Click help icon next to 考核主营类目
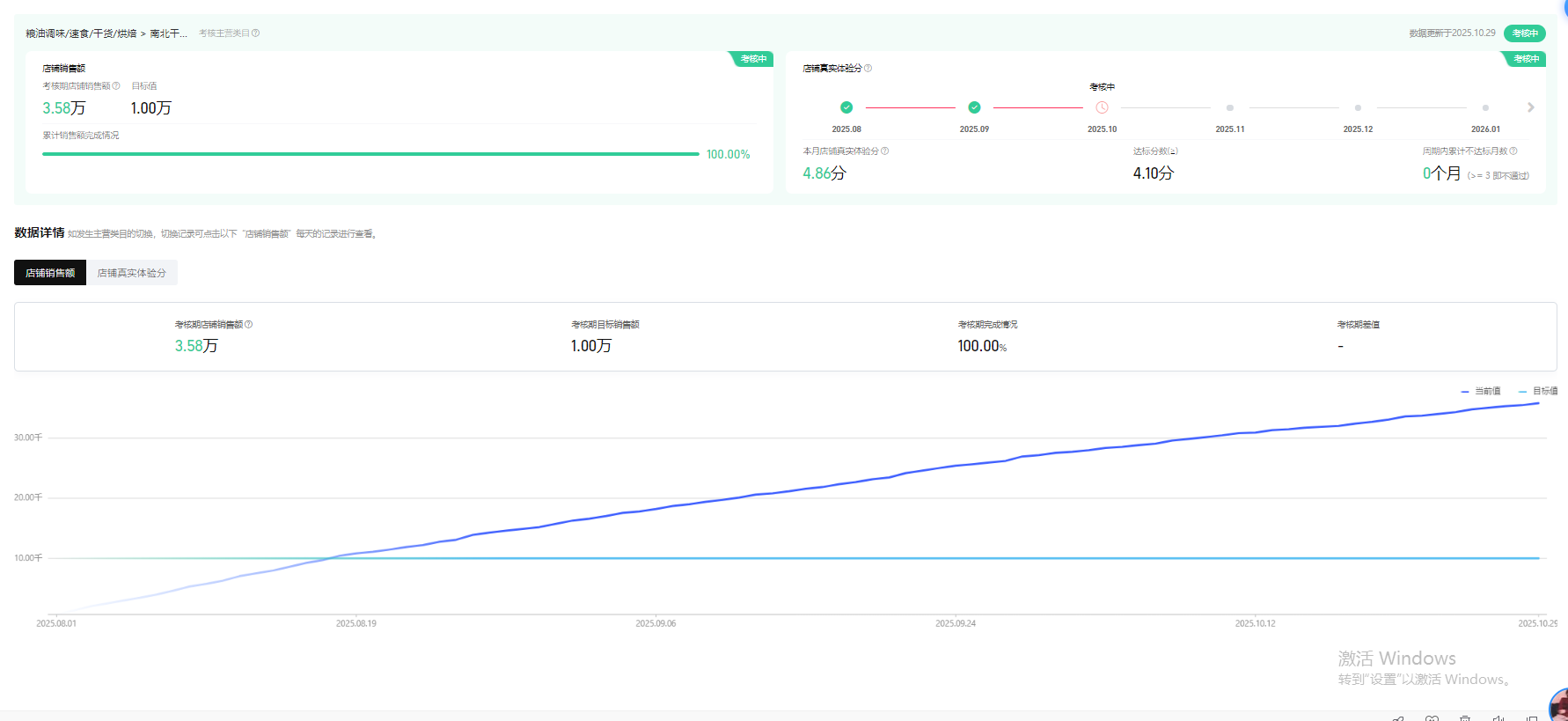The image size is (1568, 721). pos(256,33)
